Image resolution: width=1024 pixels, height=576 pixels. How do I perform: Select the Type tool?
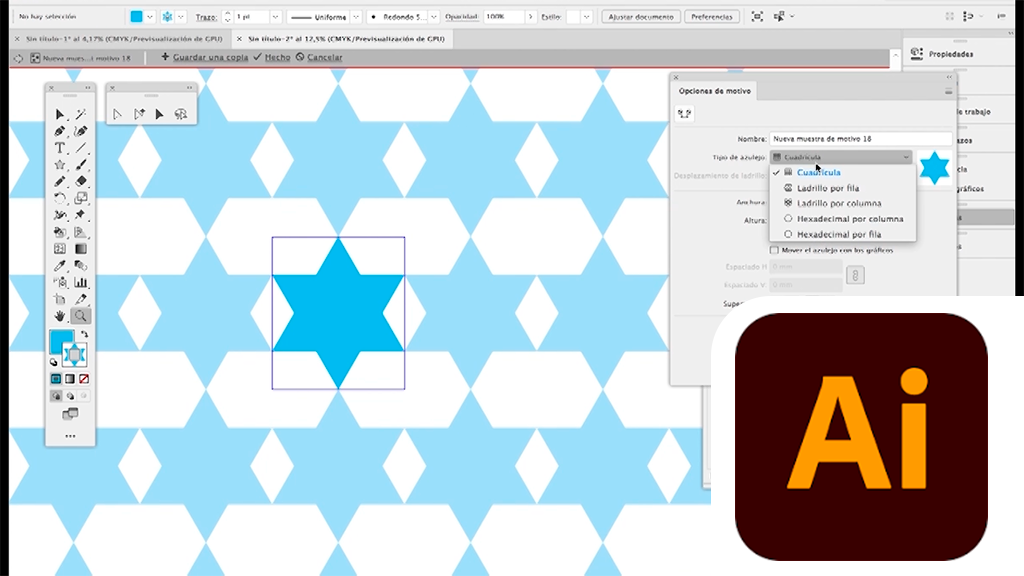pos(60,148)
